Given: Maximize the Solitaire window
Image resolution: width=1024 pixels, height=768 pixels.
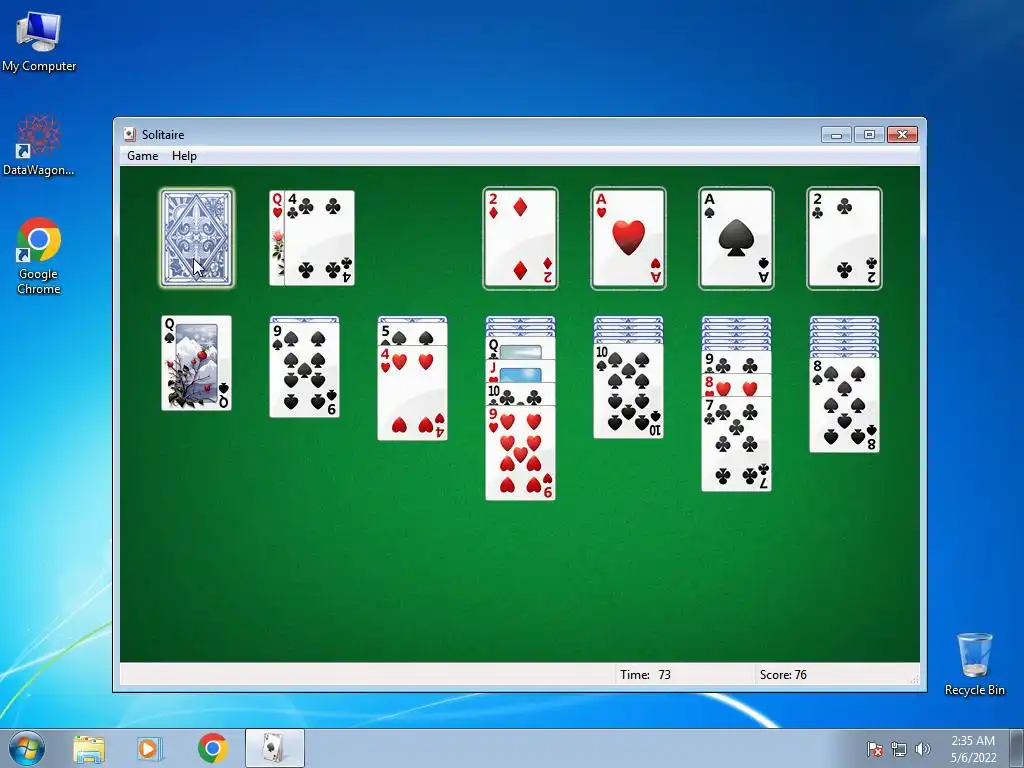Looking at the screenshot, I should [x=869, y=135].
